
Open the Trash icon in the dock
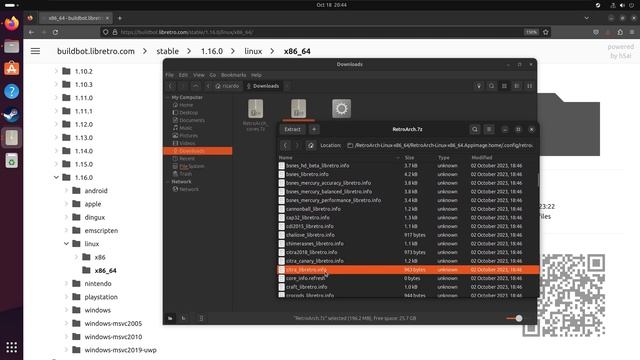coord(11,161)
